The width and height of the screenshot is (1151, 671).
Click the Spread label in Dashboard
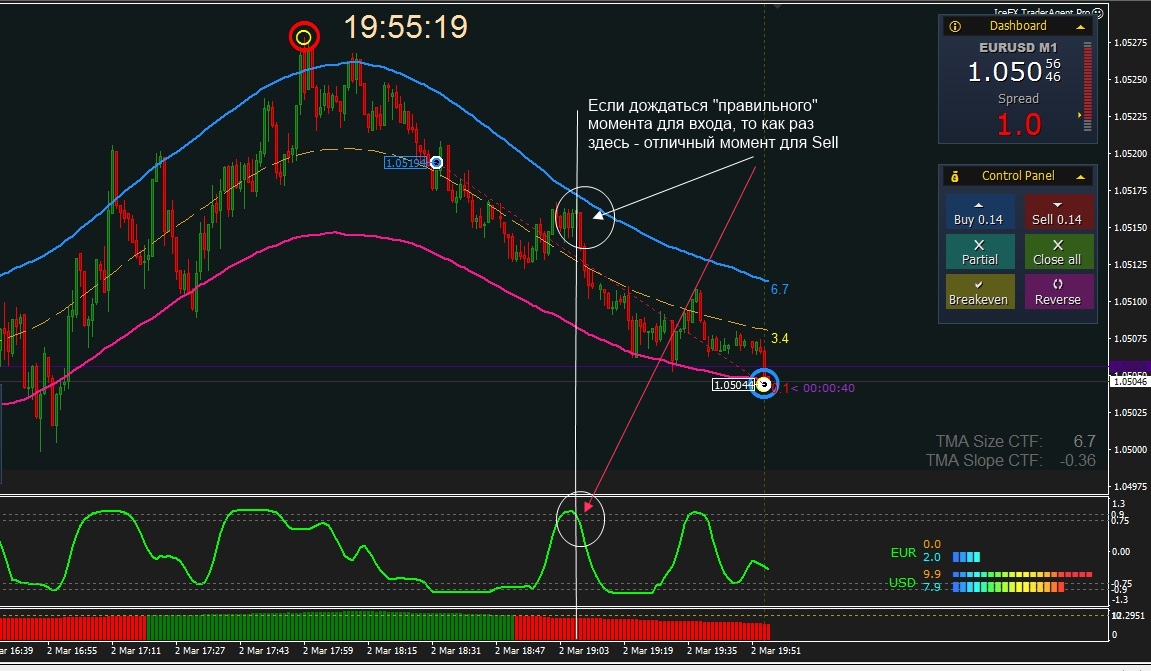coord(1018,98)
